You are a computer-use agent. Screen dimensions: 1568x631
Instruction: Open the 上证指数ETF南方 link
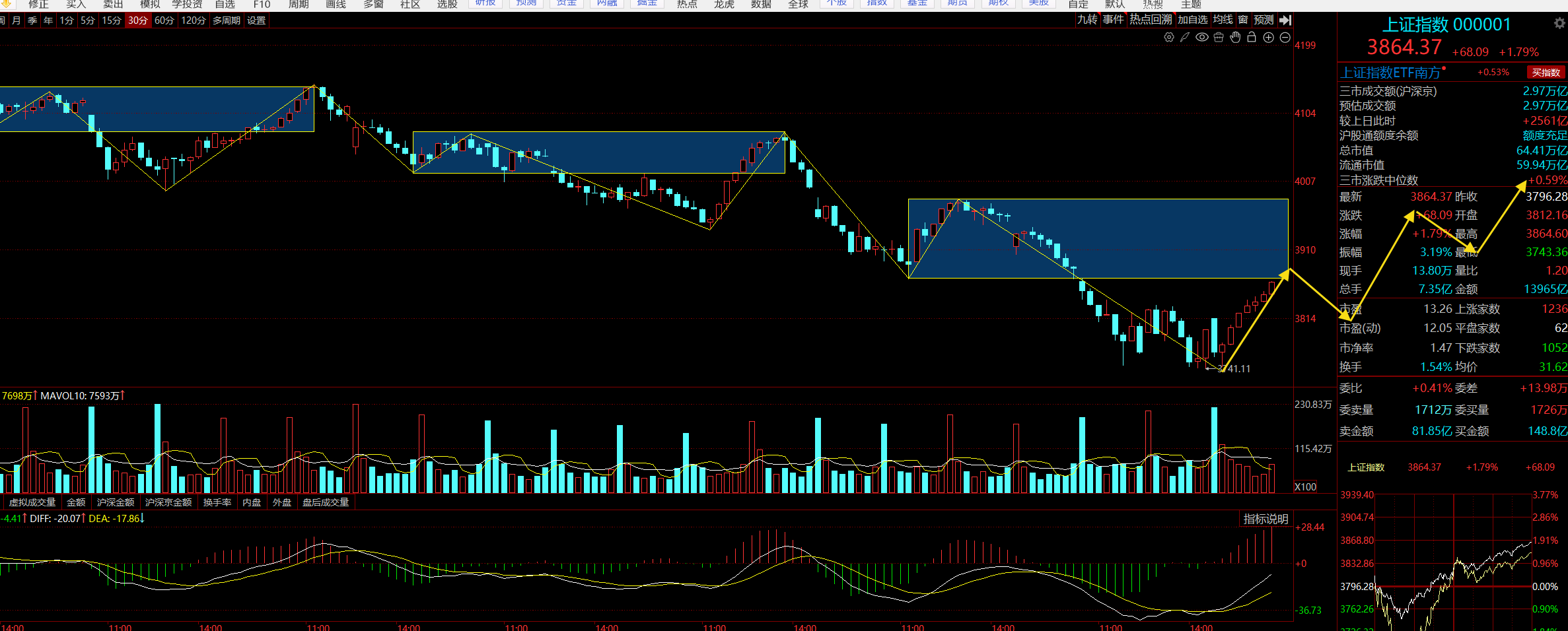1390,73
